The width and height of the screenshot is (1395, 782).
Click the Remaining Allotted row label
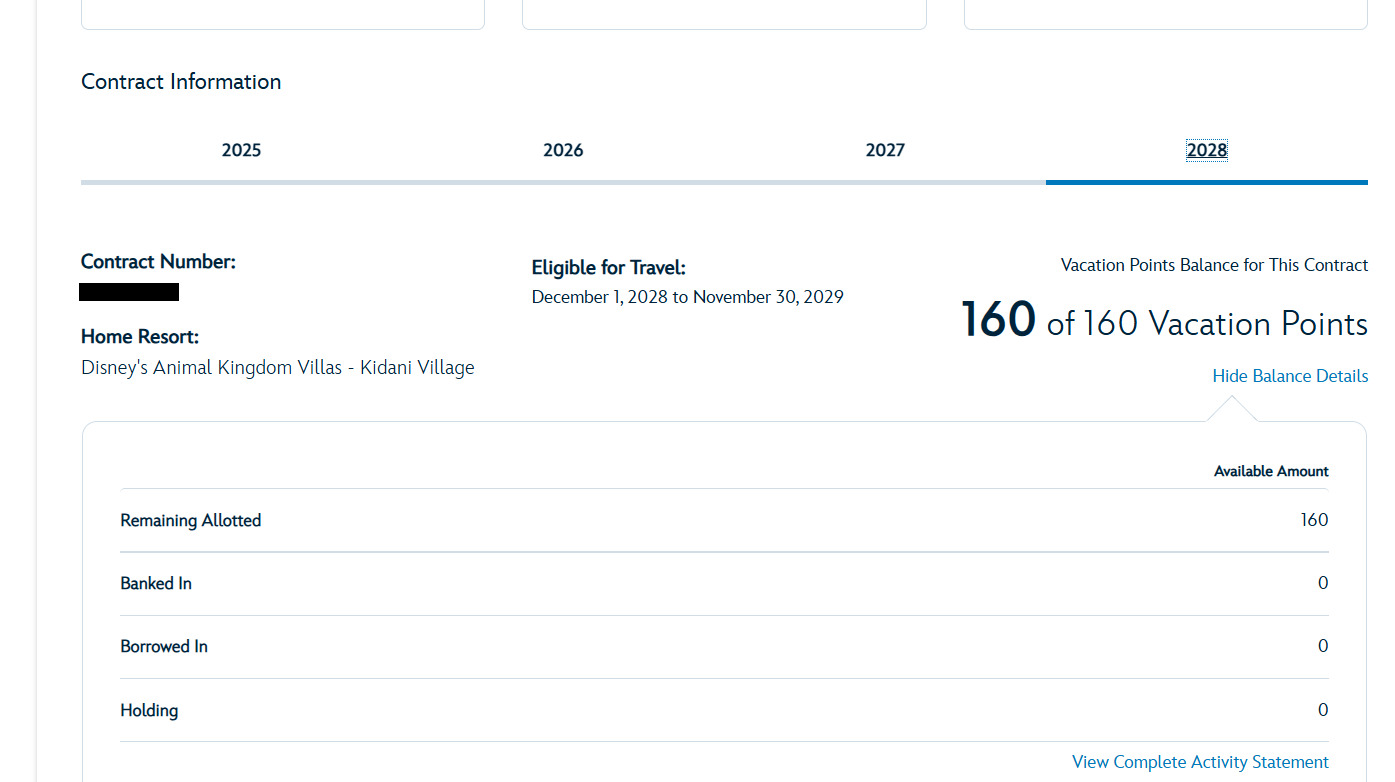tap(191, 521)
